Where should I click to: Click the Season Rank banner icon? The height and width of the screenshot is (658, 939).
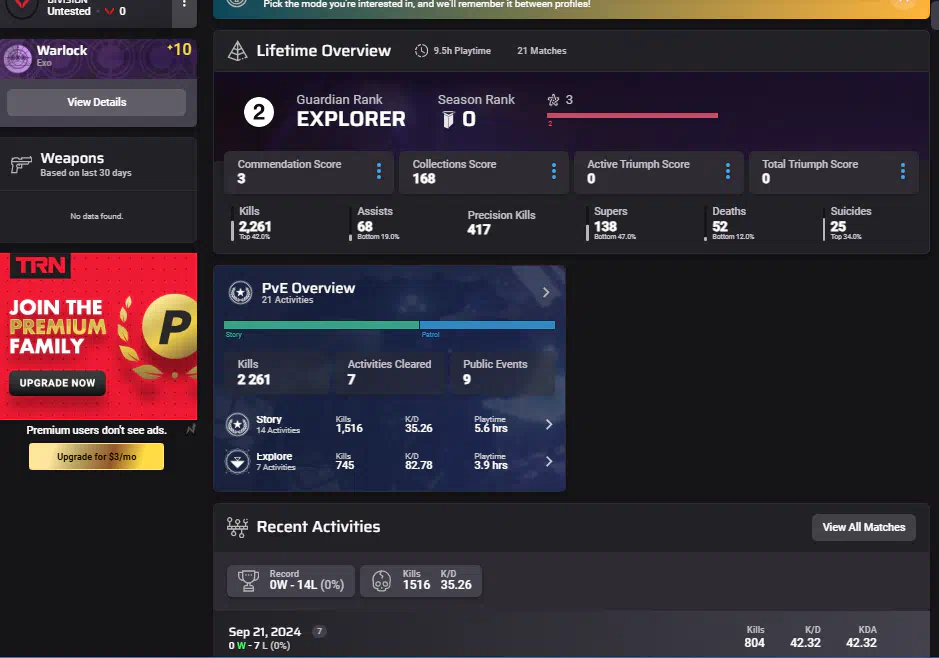[x=449, y=120]
